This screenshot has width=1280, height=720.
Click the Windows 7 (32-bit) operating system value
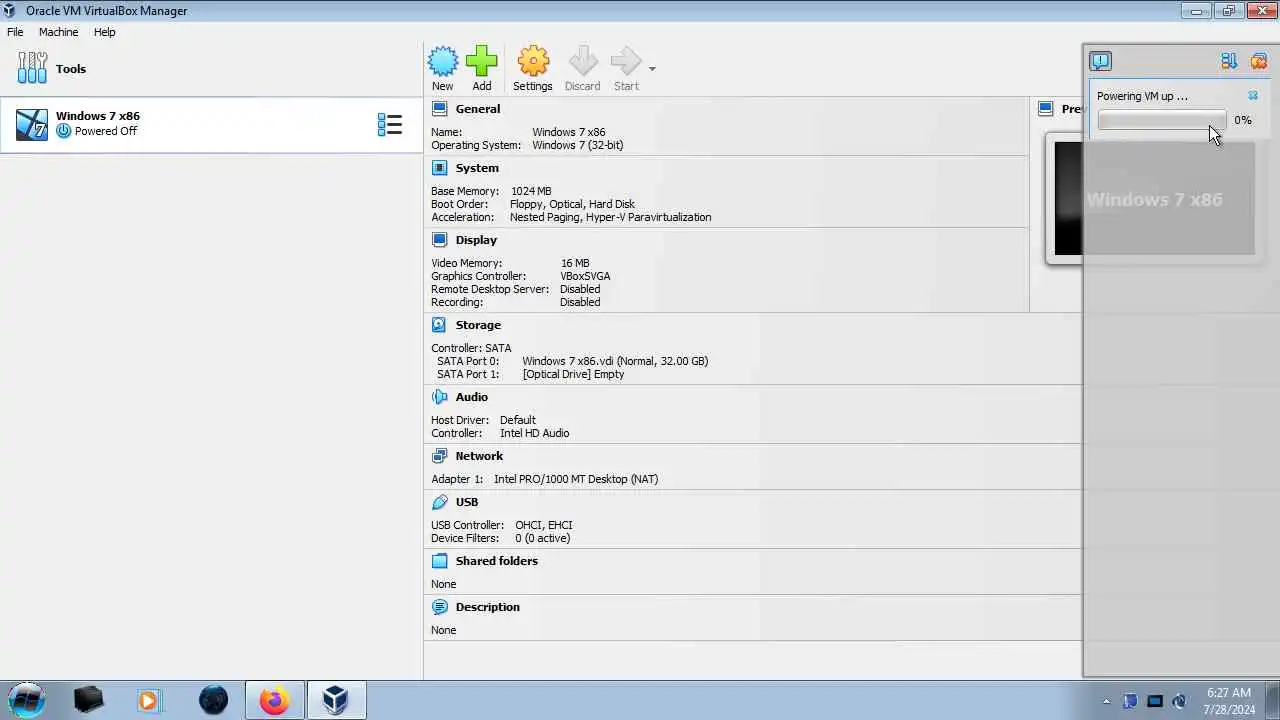click(x=577, y=145)
